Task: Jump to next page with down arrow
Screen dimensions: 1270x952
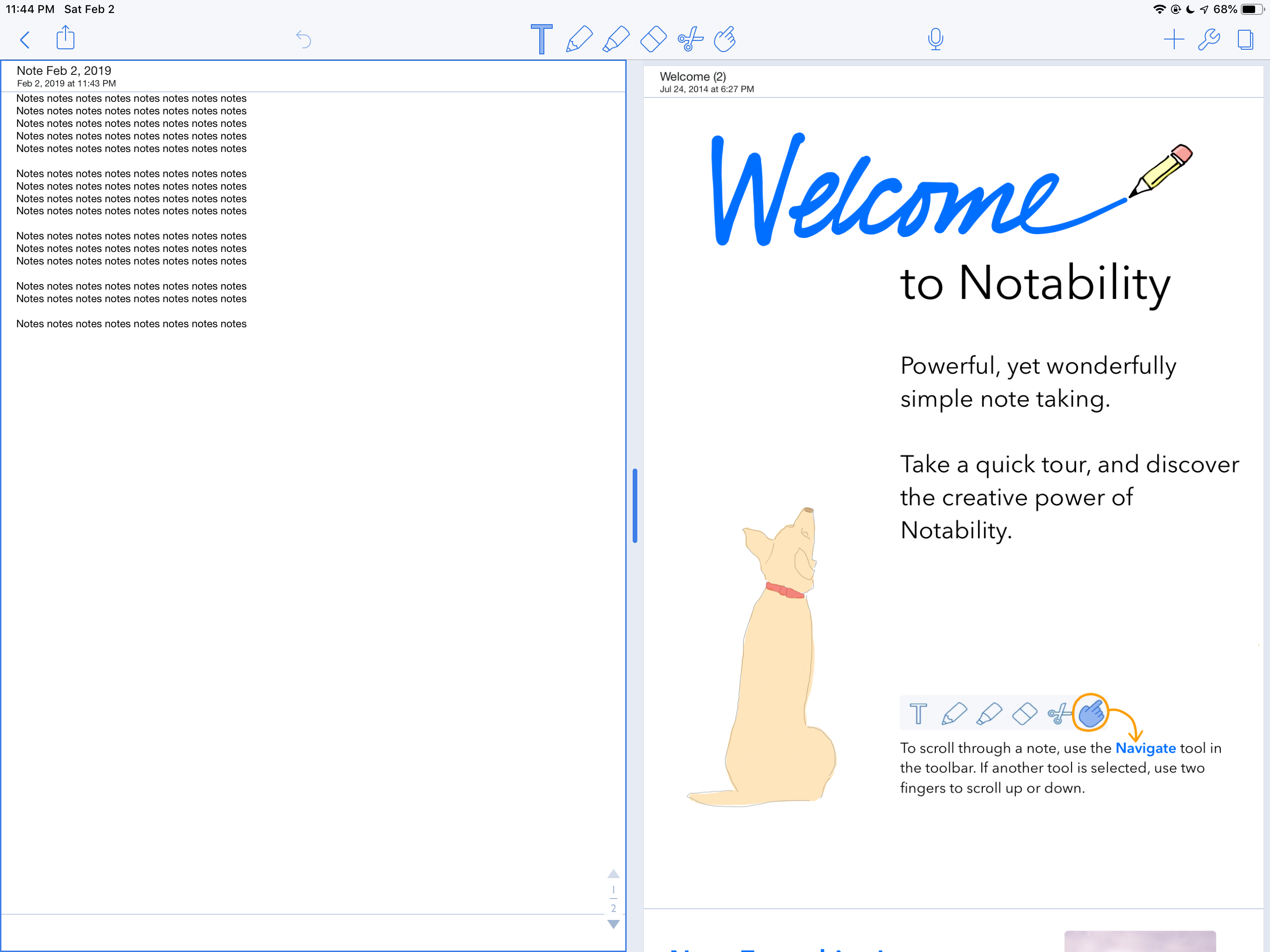Action: click(x=613, y=925)
